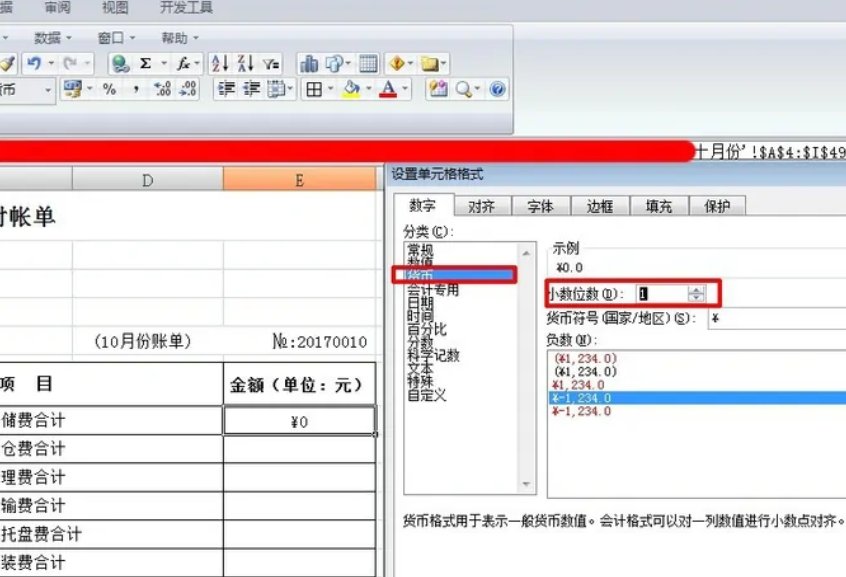Screen dimensions: 846x577
Task: Expand the AutoSum dropdown arrow
Action: tap(164, 64)
